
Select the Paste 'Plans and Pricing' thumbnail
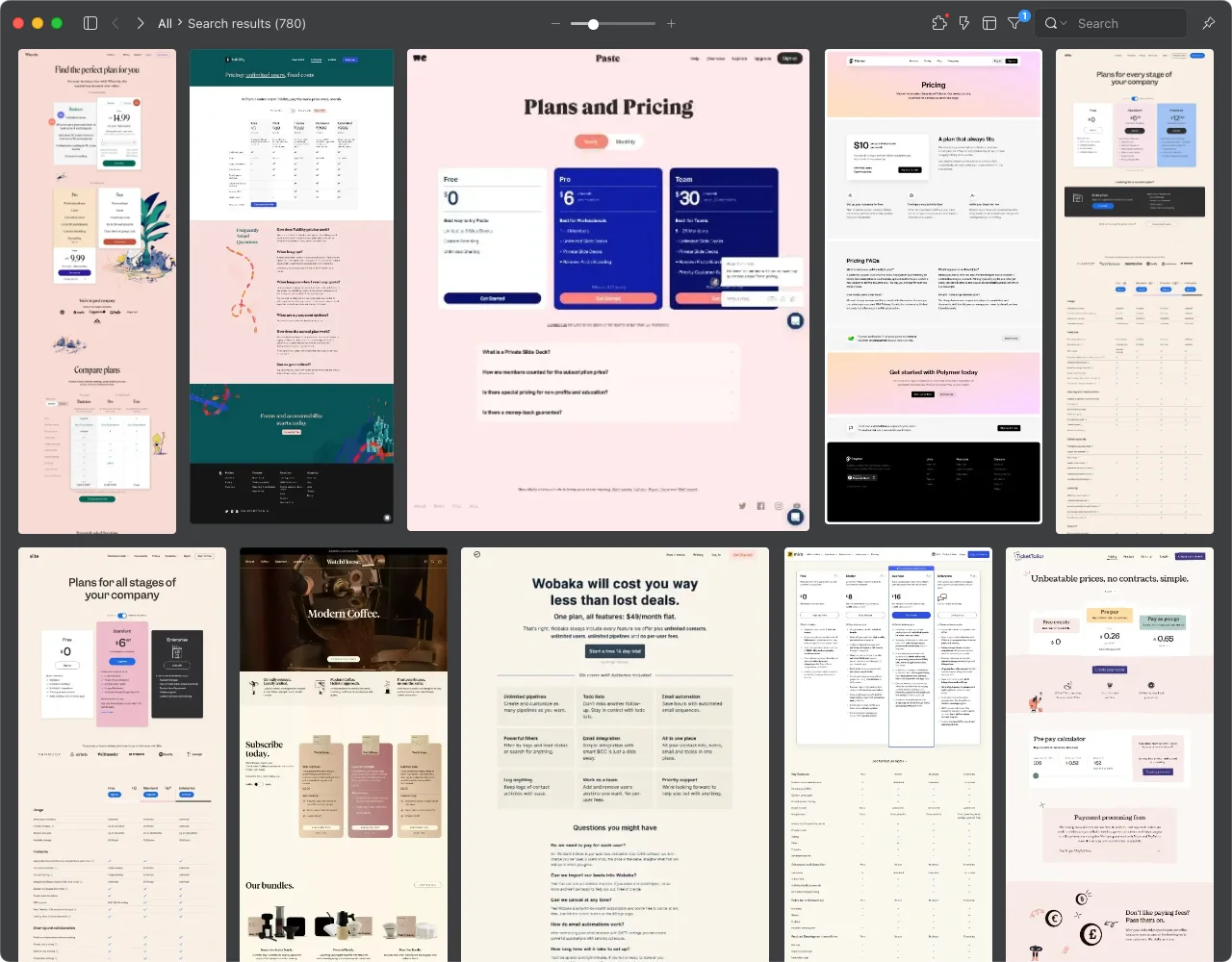point(607,291)
